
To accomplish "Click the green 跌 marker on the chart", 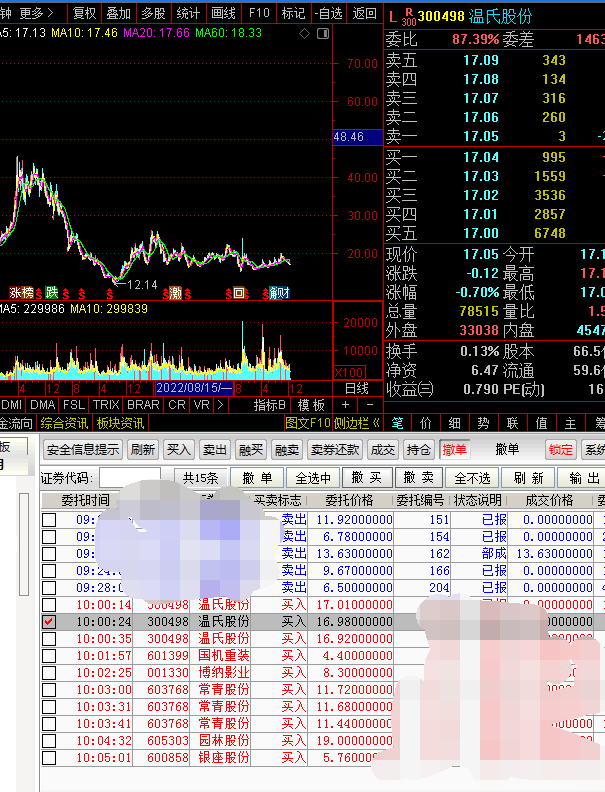I will 51,292.
